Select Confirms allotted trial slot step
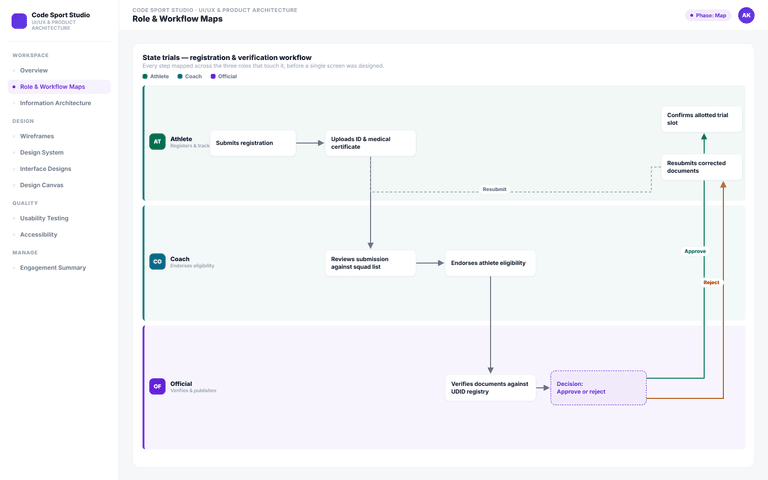768x480 pixels. click(701, 119)
